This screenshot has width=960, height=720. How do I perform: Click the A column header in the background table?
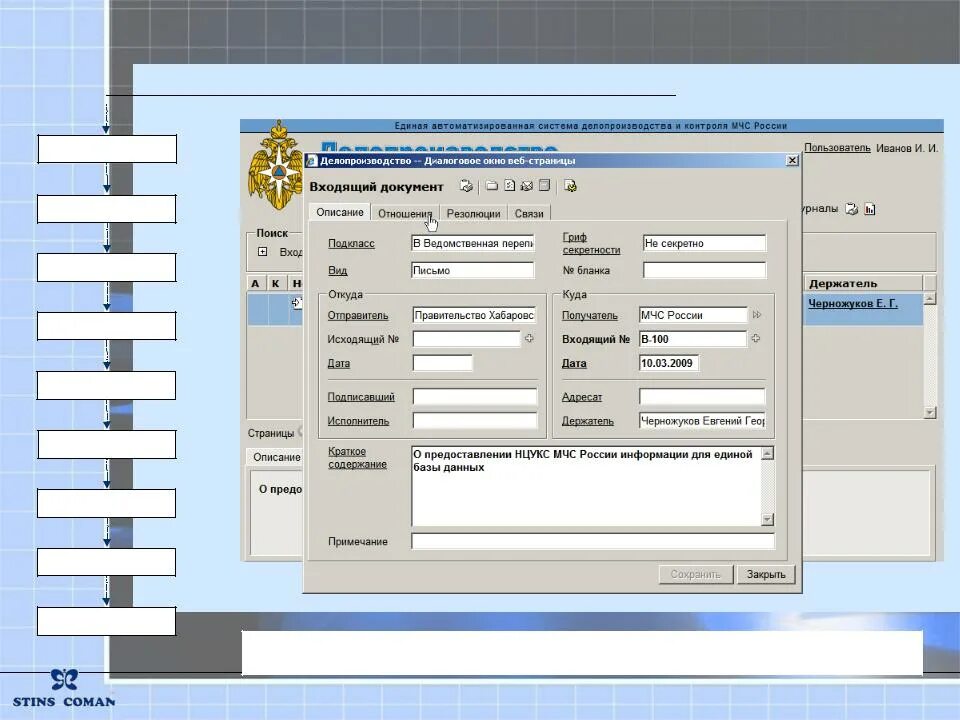tap(255, 283)
